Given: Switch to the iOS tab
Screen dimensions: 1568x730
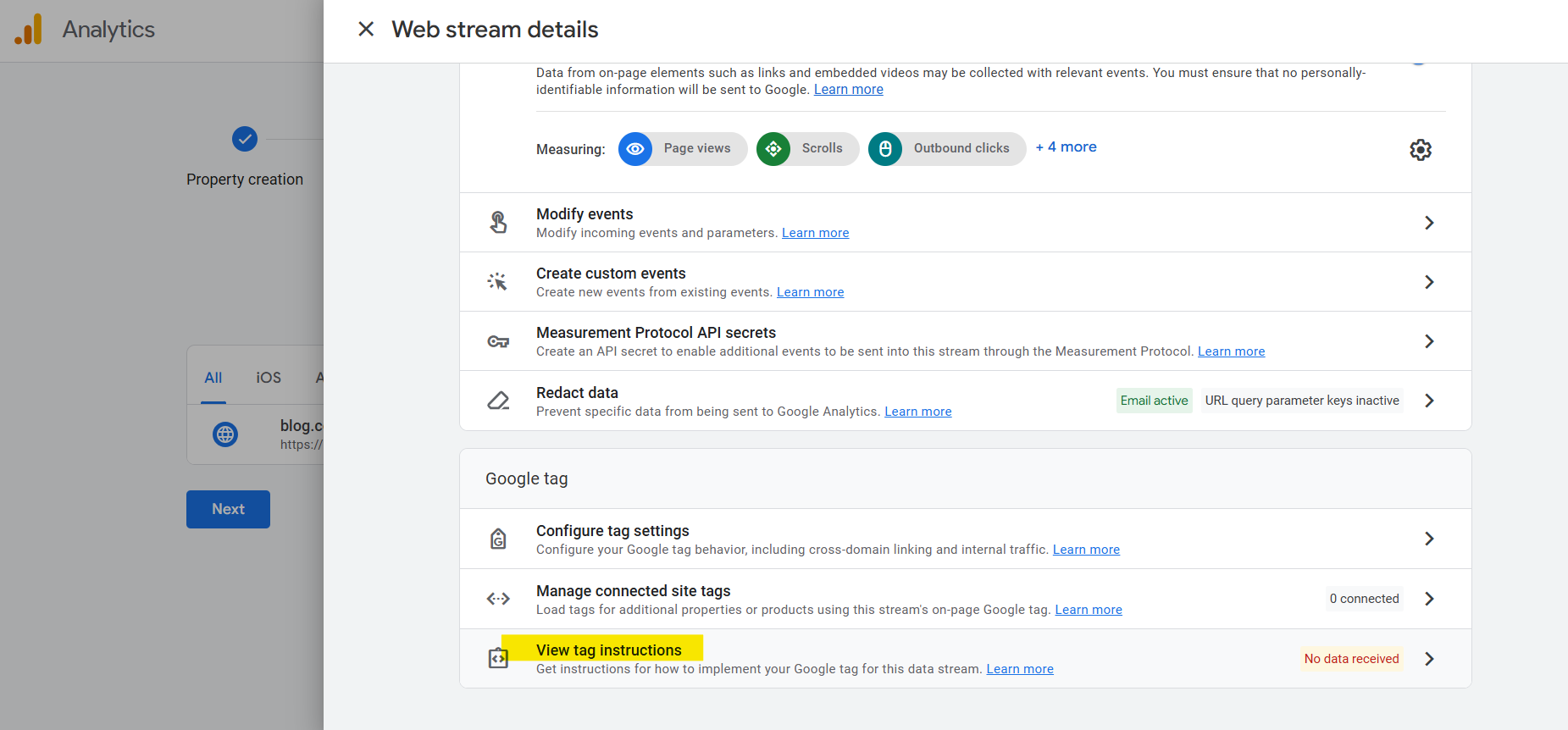Looking at the screenshot, I should point(269,378).
